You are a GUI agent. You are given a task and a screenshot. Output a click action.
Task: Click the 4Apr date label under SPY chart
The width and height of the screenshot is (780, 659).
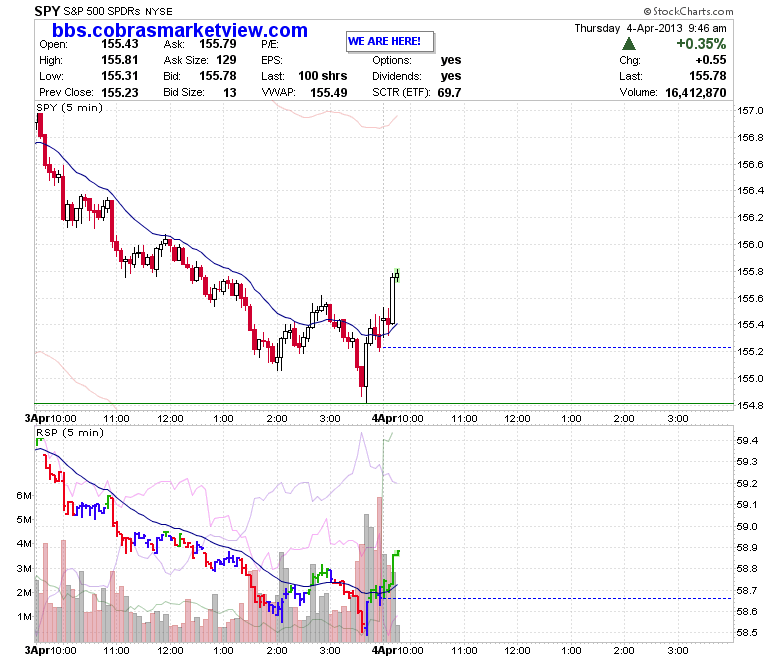click(x=385, y=418)
